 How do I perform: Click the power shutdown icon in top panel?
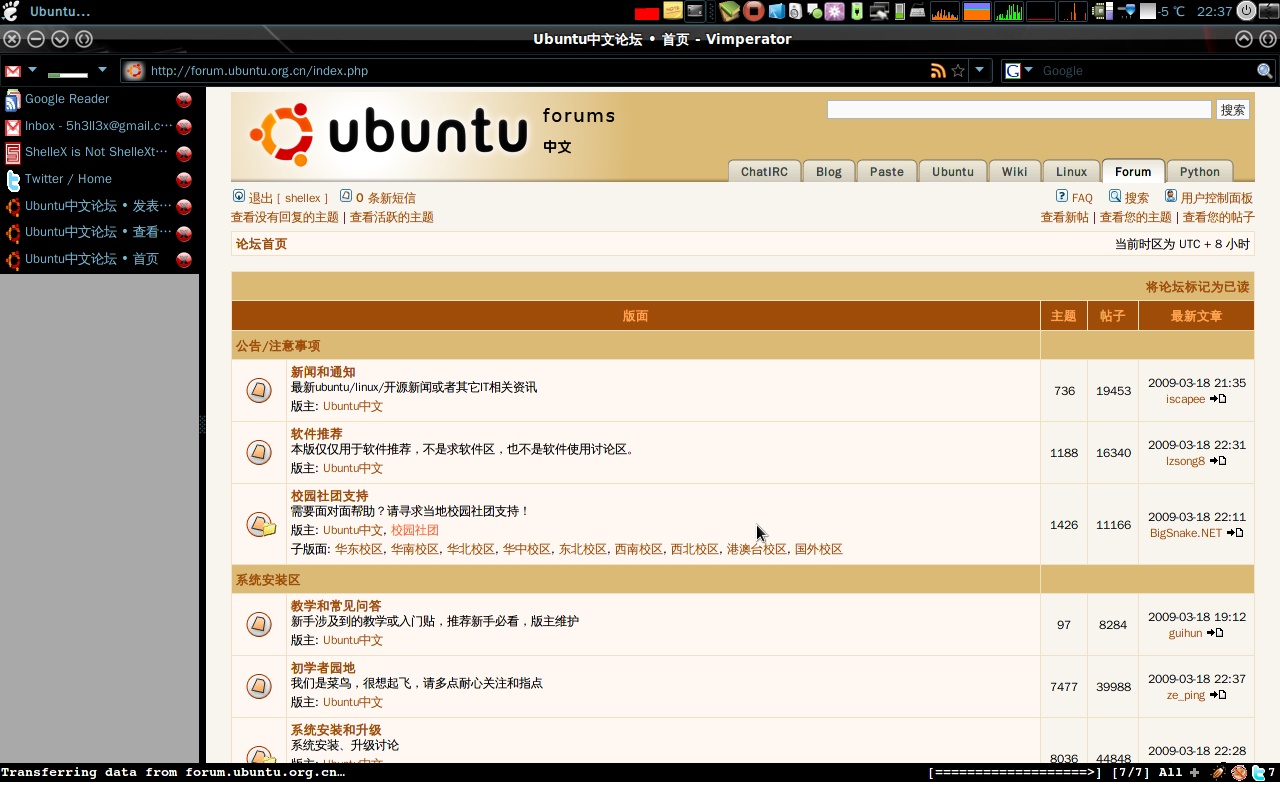(1246, 11)
